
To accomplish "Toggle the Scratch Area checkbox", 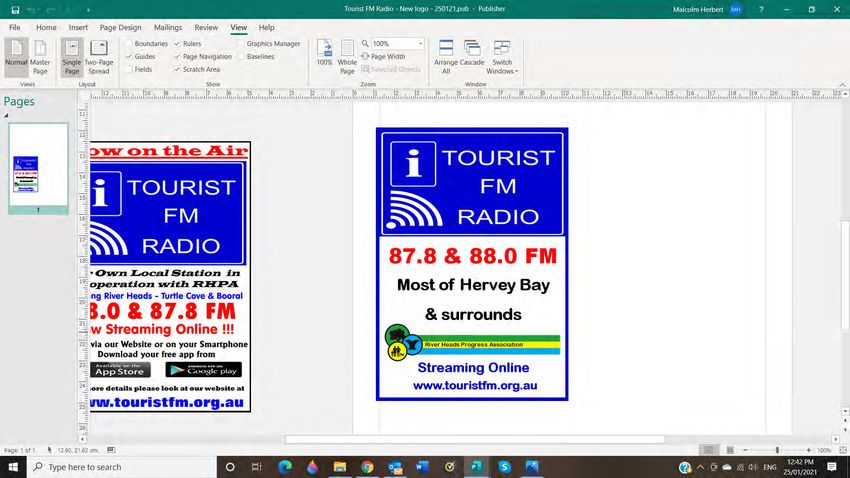I will click(x=177, y=69).
